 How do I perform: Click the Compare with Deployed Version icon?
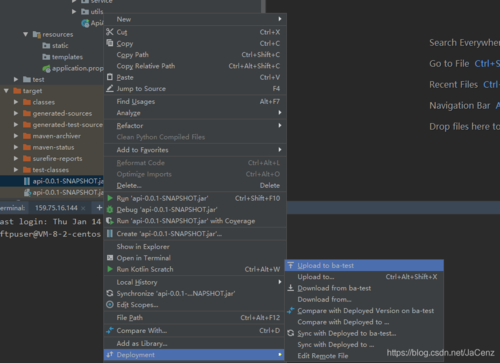(x=291, y=310)
